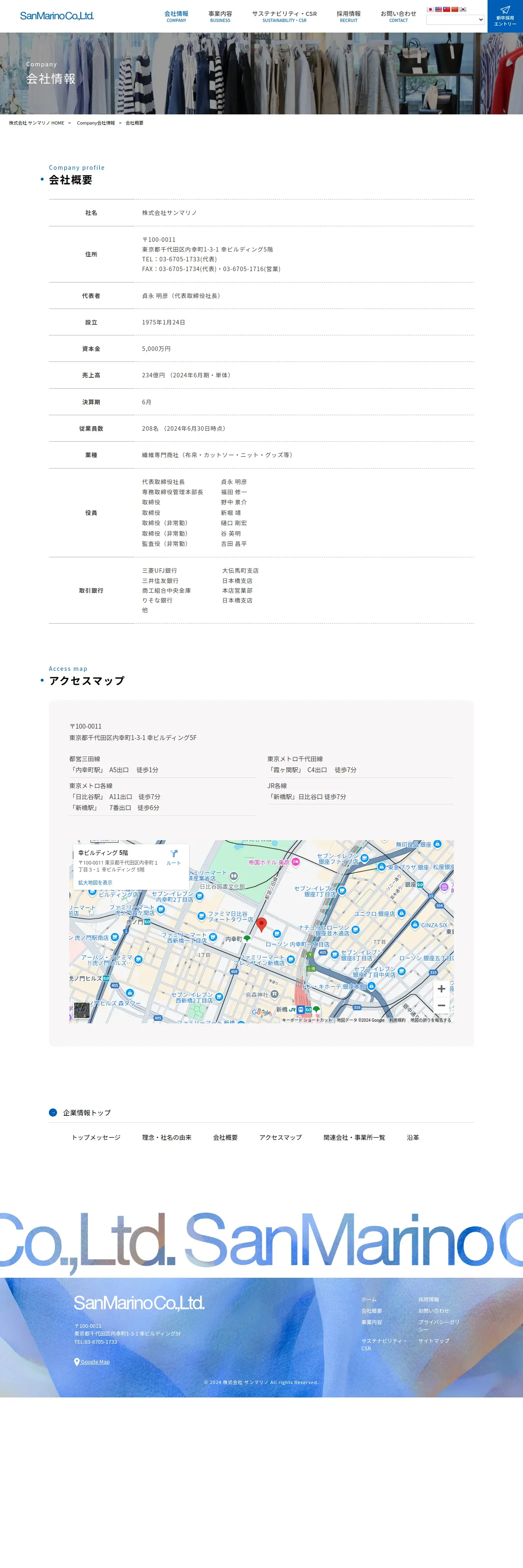Viewport: 523px width, 1568px height.
Task: Open the サステナビリティ・CSR menu
Action: [284, 16]
